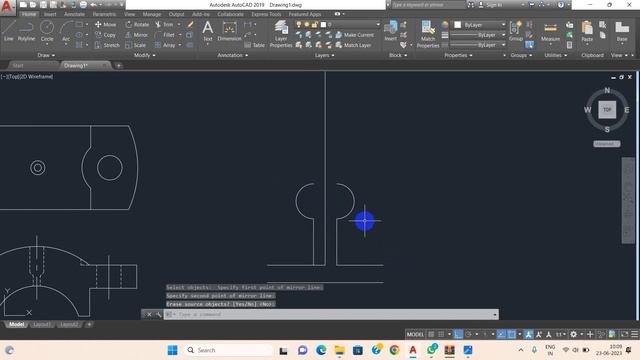Toggle object snap tracking in status bar

coord(501,334)
